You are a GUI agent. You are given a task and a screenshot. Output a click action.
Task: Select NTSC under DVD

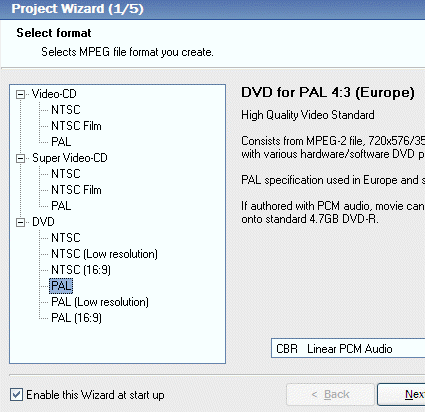pyautogui.click(x=66, y=238)
